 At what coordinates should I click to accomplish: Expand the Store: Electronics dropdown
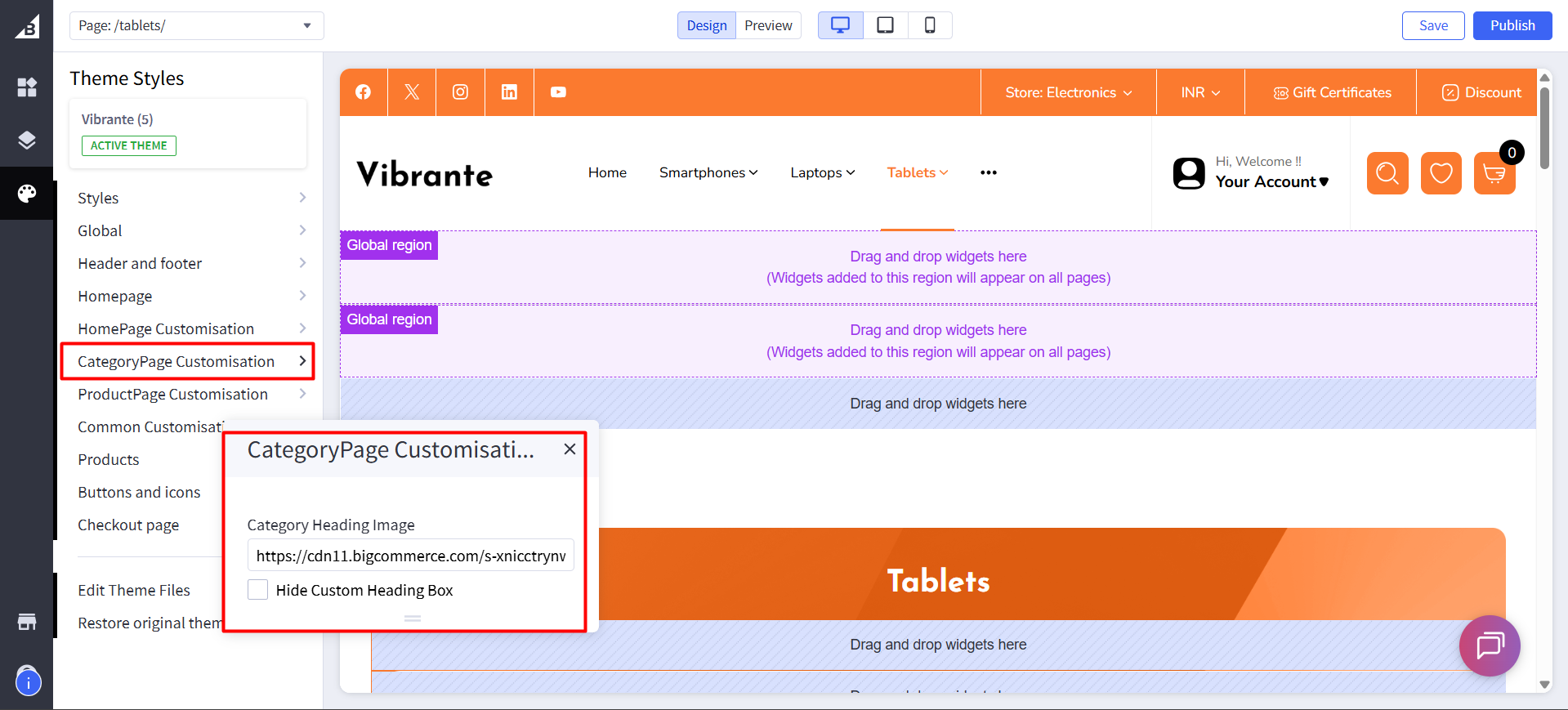1069,92
